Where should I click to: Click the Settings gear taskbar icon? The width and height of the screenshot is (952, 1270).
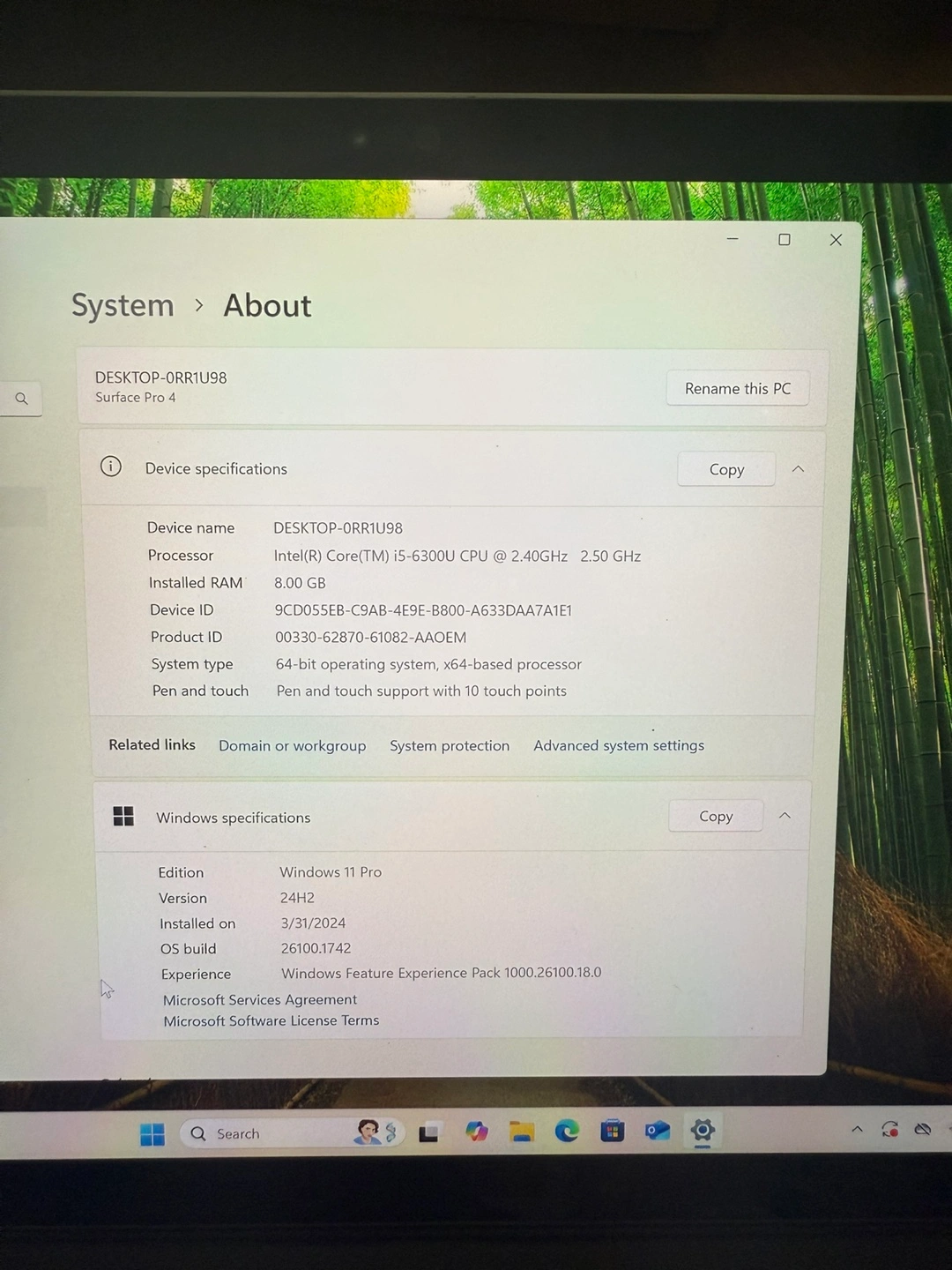pyautogui.click(x=703, y=1130)
